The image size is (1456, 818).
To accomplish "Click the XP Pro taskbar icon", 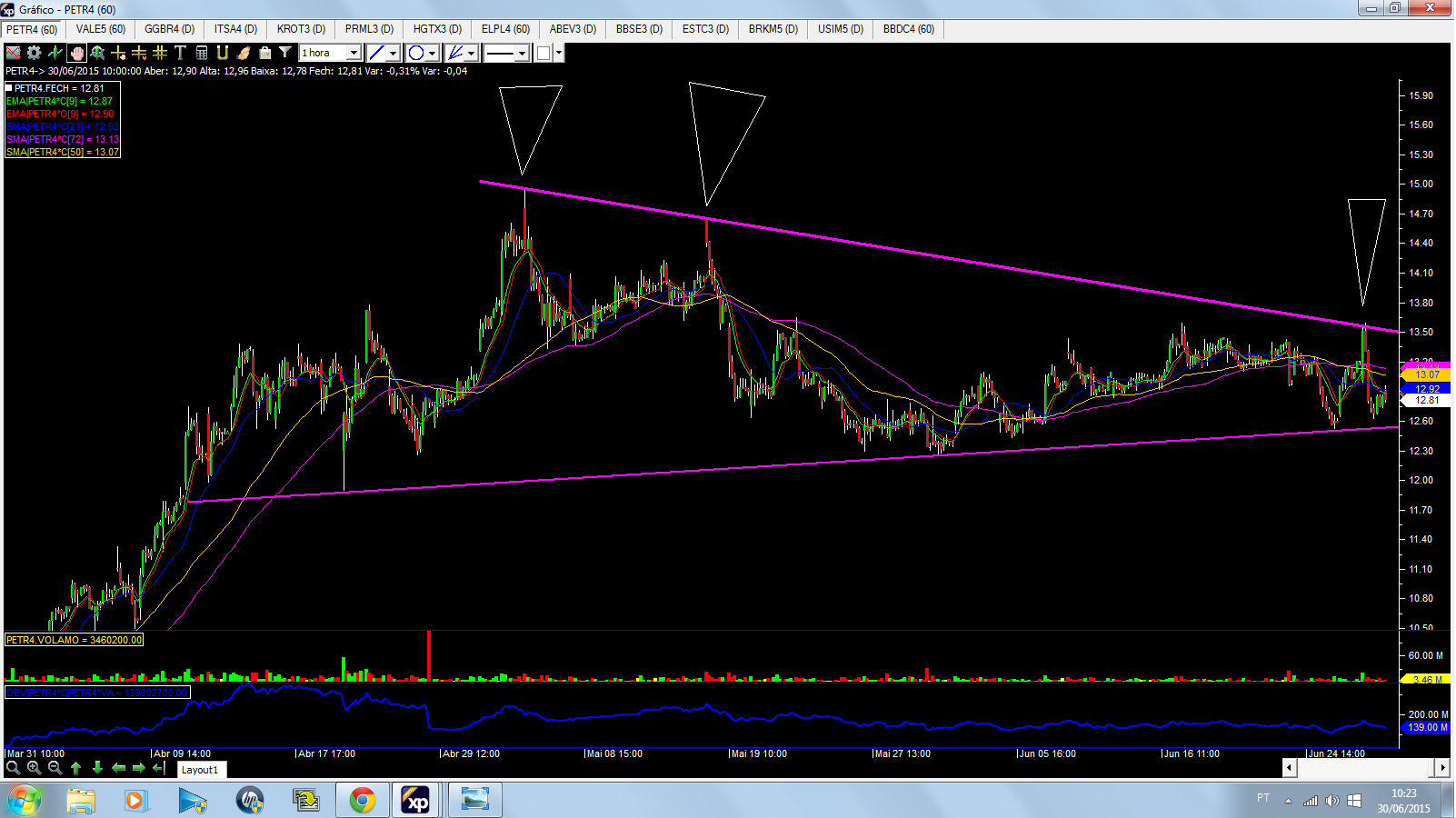I will tap(417, 800).
